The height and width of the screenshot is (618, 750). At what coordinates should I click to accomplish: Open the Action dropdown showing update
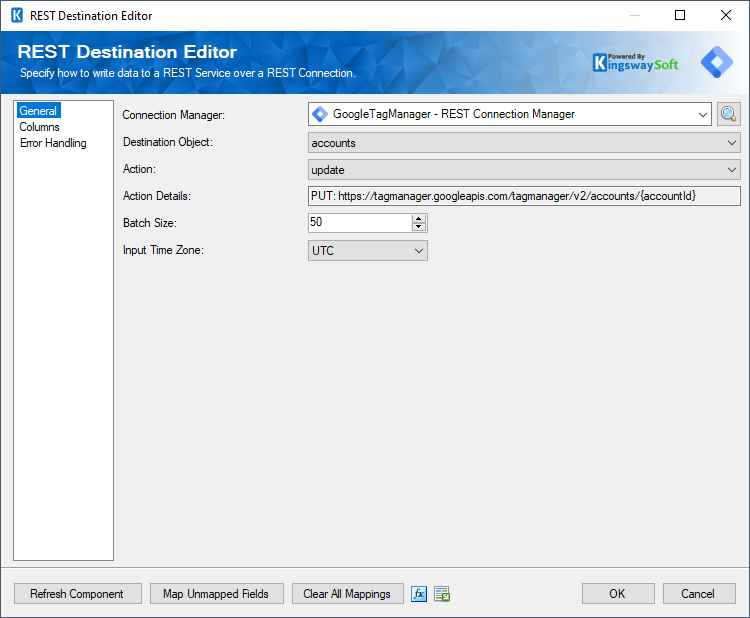pyautogui.click(x=731, y=170)
